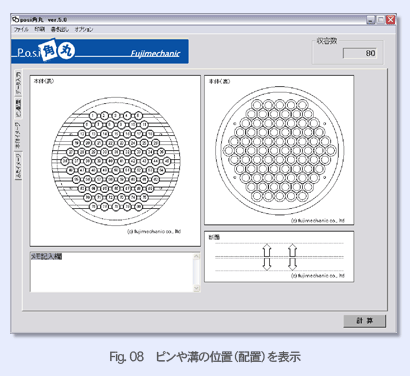This screenshot has height=376, width=410.
Task: Open the 印刷 menu
Action: 39,29
